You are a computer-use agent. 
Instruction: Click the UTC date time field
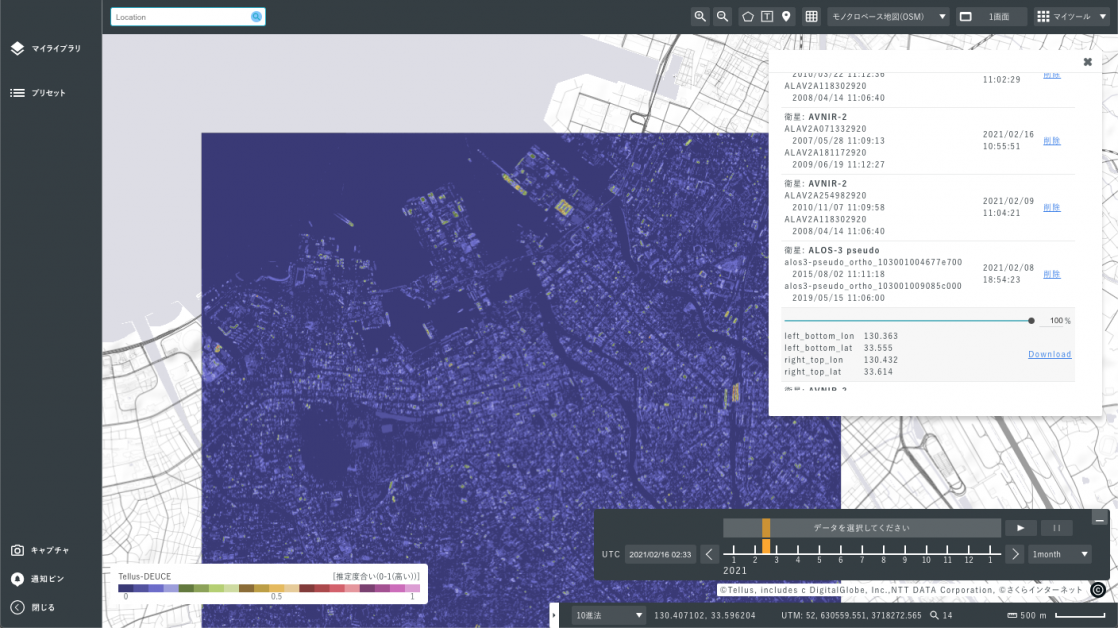click(x=660, y=554)
